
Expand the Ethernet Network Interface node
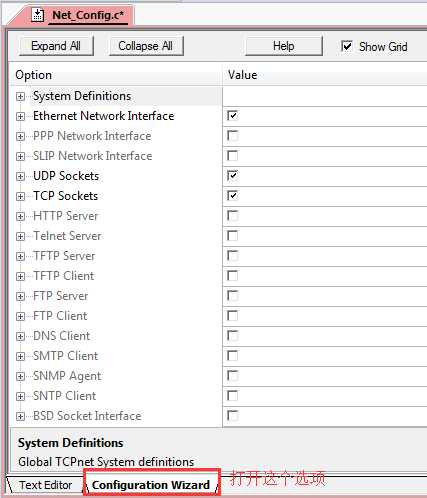click(x=20, y=116)
